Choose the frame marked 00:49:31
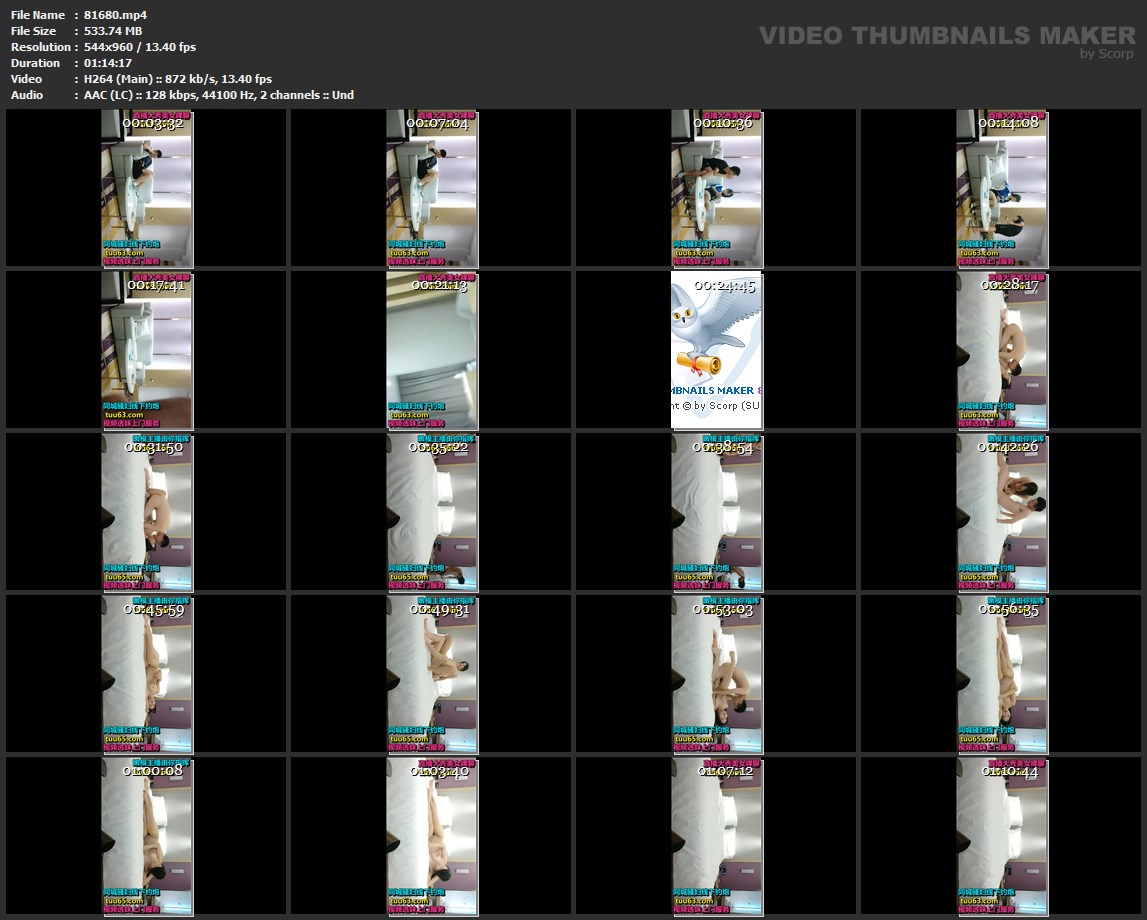Screen dimensions: 1147x920 click(x=432, y=674)
